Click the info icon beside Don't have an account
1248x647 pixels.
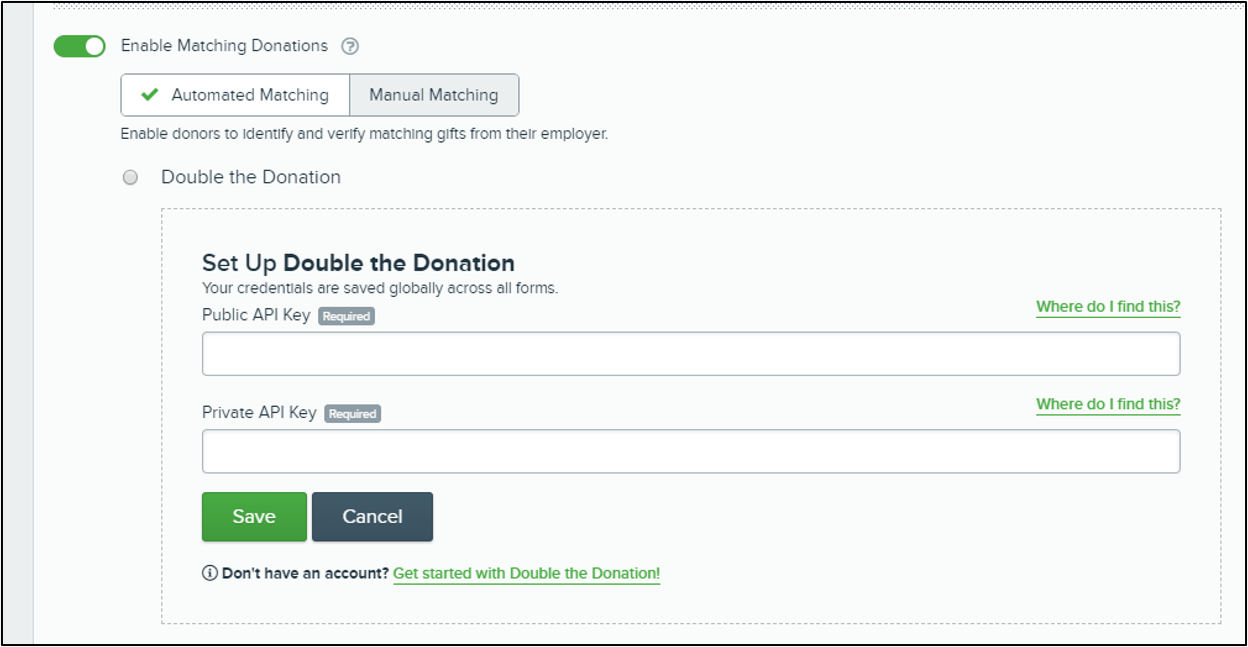209,574
